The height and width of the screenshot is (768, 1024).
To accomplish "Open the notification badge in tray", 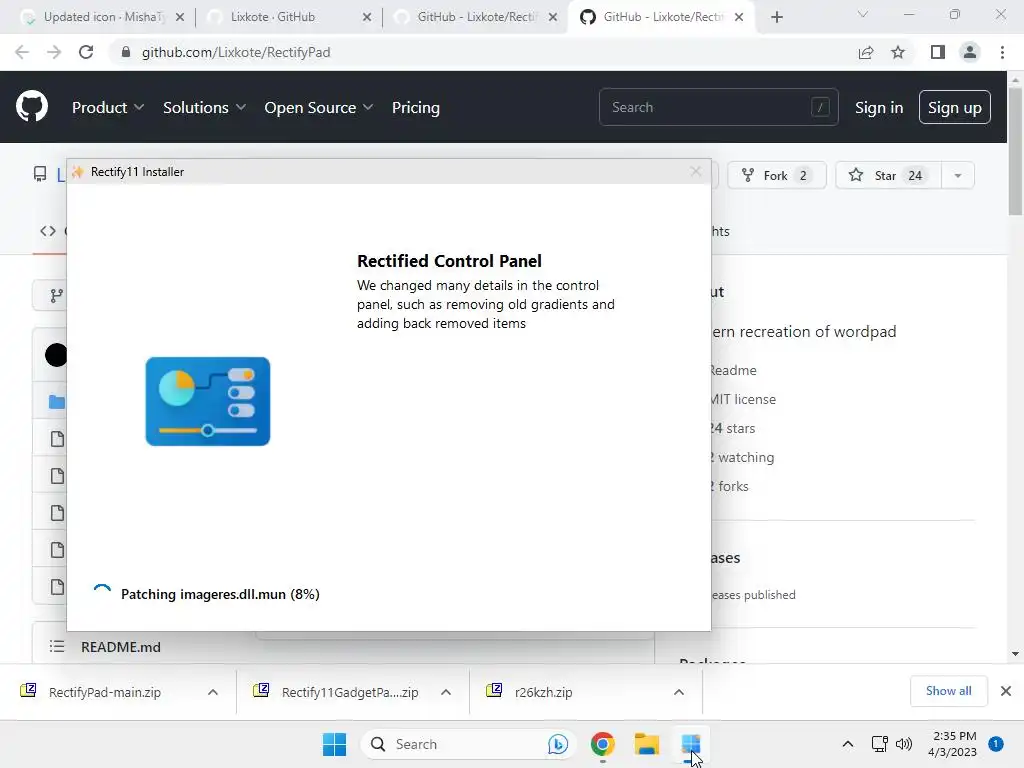I will pos(996,744).
